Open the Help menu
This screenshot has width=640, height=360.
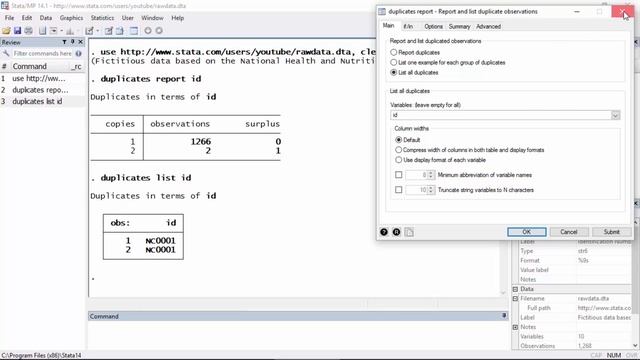[x=178, y=18]
